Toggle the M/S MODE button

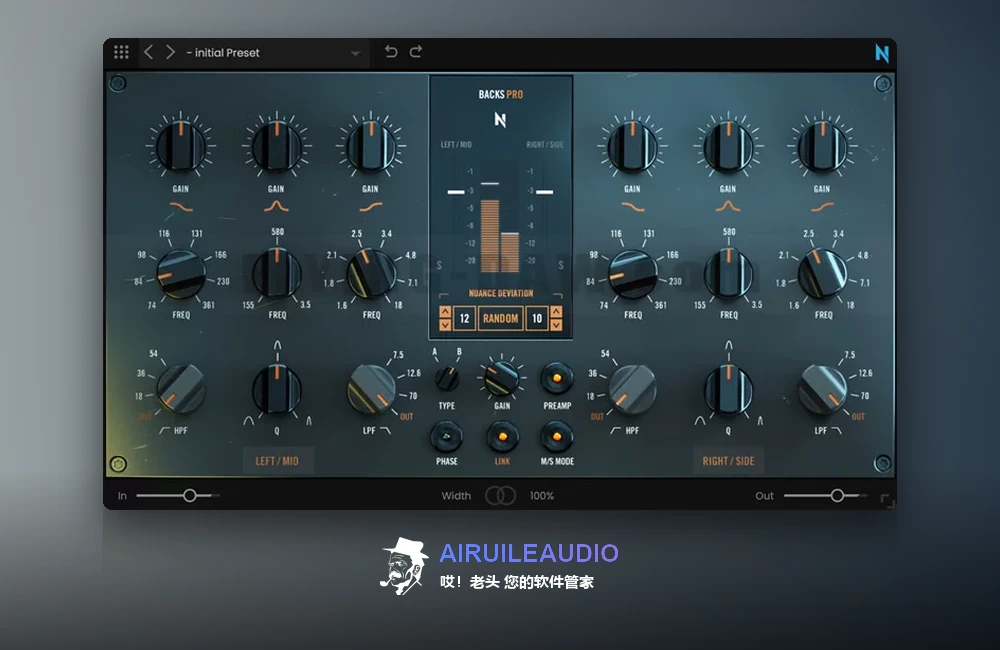point(557,436)
